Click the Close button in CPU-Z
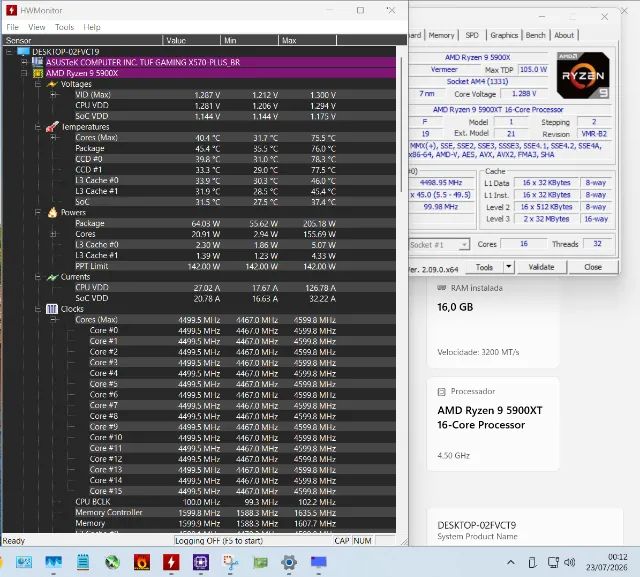The width and height of the screenshot is (640, 577). 593,267
